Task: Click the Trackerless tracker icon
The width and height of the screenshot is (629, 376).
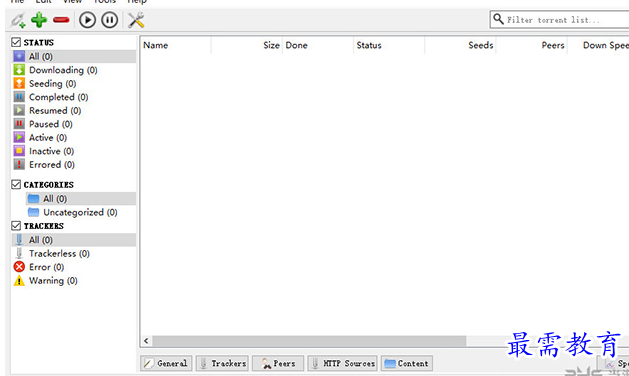Action: coord(19,254)
